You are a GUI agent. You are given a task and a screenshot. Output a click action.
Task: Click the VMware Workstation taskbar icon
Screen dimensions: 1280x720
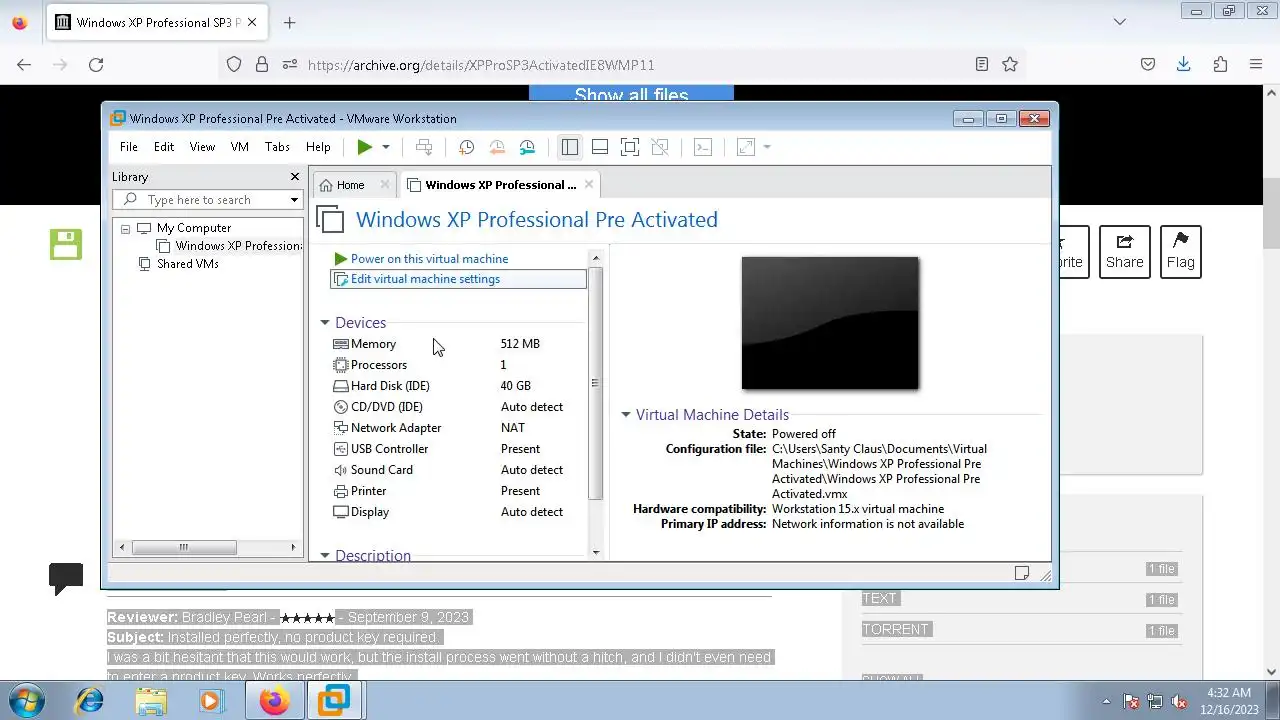pos(334,700)
